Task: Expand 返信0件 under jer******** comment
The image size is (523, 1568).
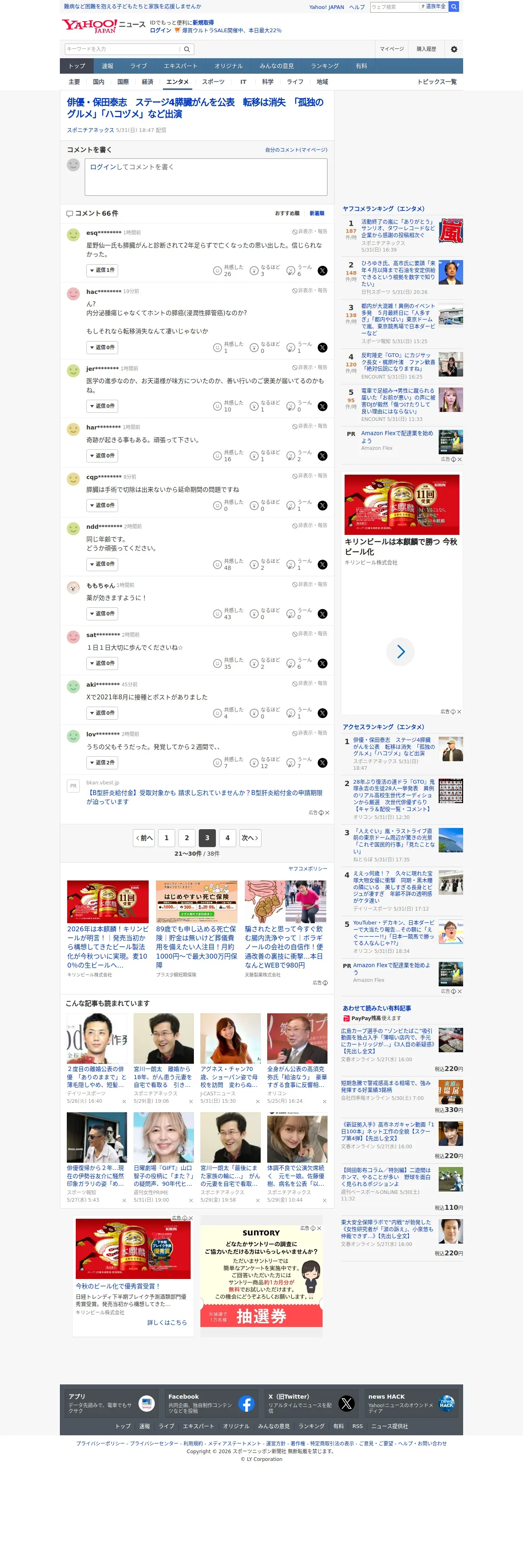Action: (102, 406)
